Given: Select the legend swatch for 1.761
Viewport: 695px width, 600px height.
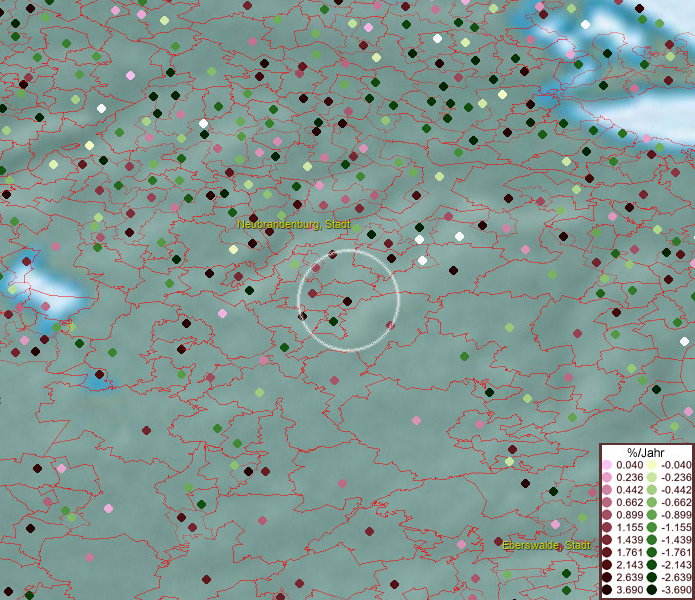Looking at the screenshot, I should coord(607,553).
